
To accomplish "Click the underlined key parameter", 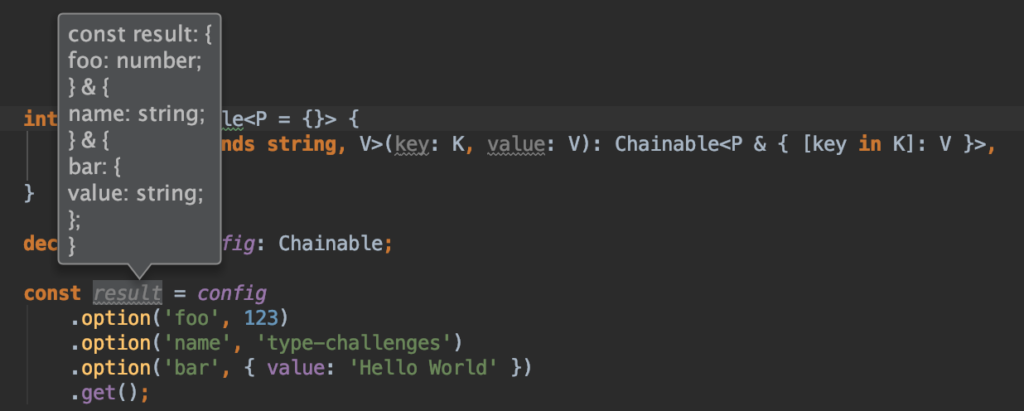I will pyautogui.click(x=411, y=144).
